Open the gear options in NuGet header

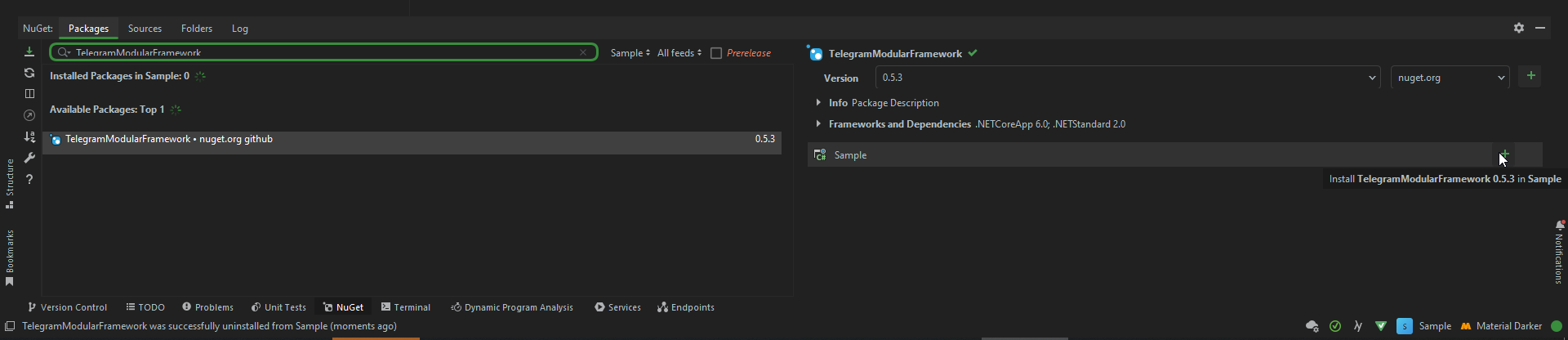click(1519, 28)
